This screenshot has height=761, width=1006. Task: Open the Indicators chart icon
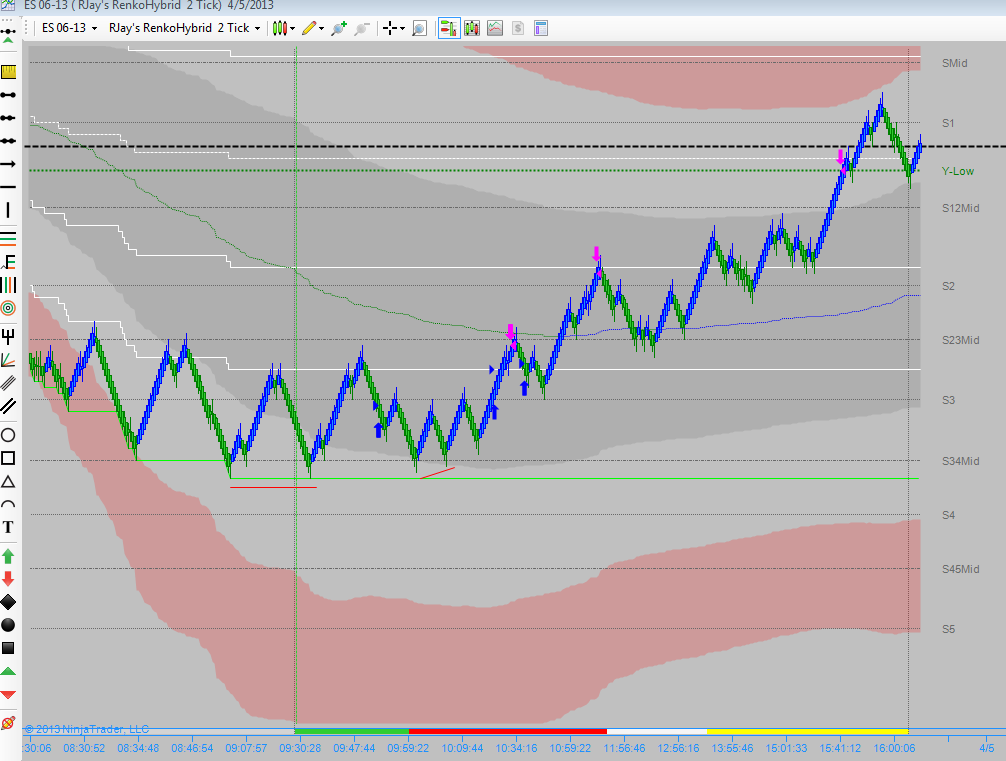tap(495, 28)
